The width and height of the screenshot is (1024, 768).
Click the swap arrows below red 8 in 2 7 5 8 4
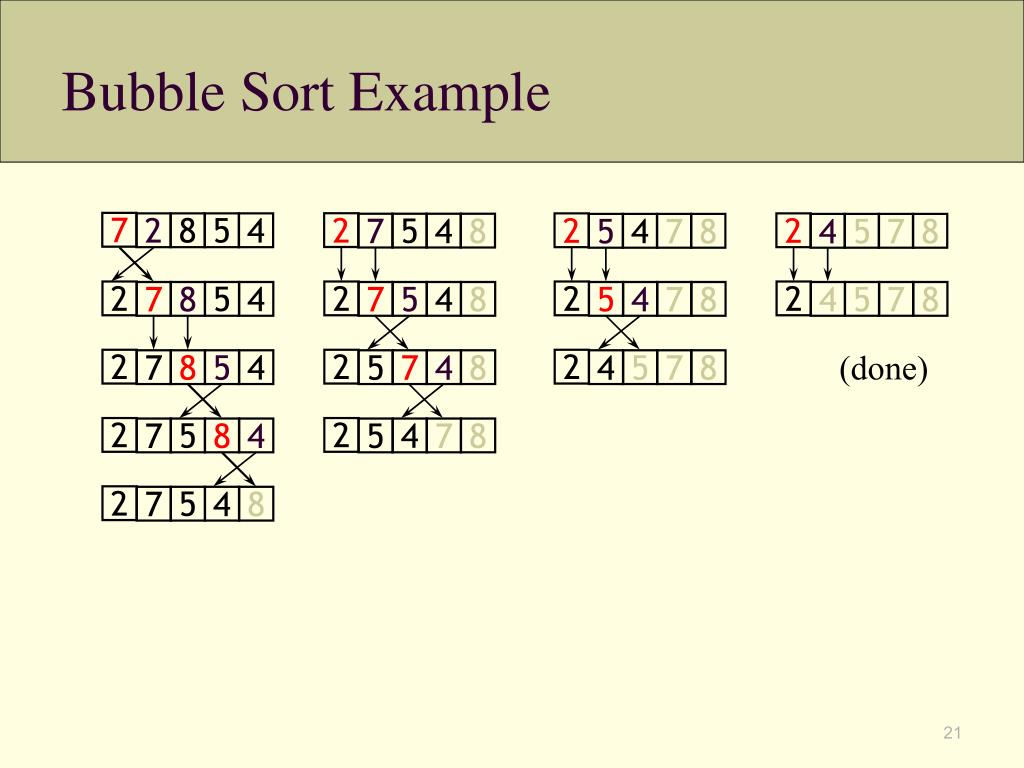point(236,470)
